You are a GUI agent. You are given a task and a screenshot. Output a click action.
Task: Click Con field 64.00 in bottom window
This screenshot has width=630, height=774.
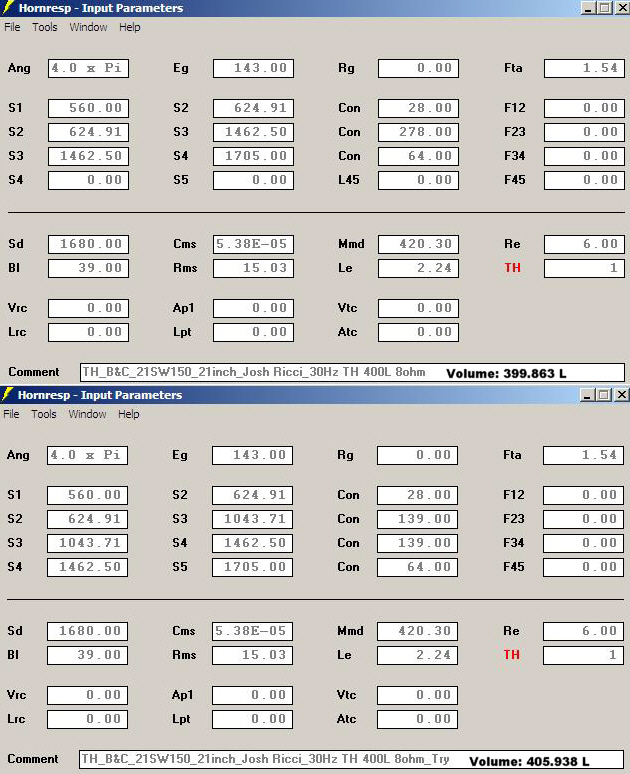pyautogui.click(x=417, y=567)
